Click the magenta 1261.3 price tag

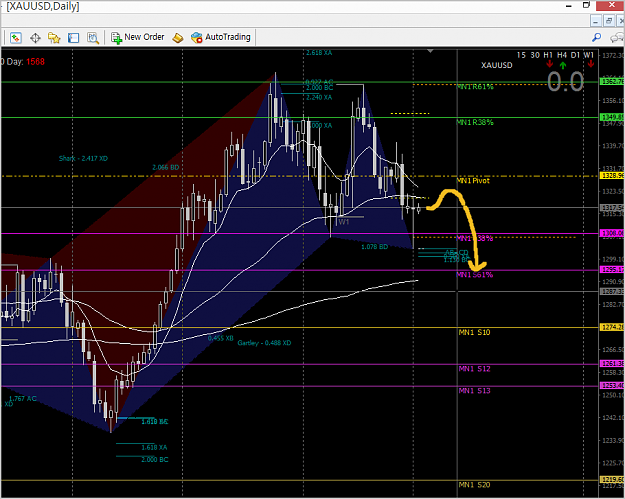(612, 363)
